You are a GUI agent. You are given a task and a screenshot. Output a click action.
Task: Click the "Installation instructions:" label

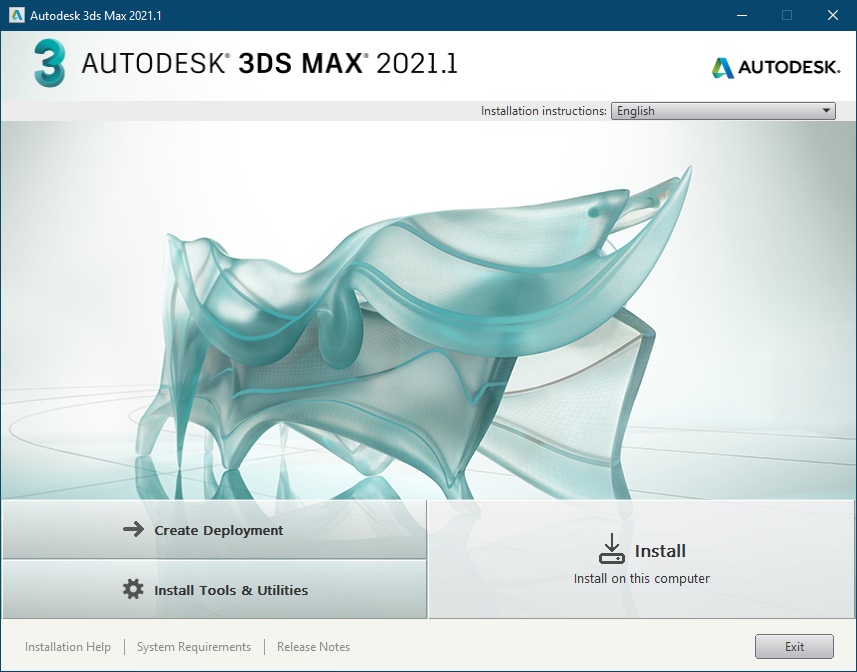tap(543, 111)
